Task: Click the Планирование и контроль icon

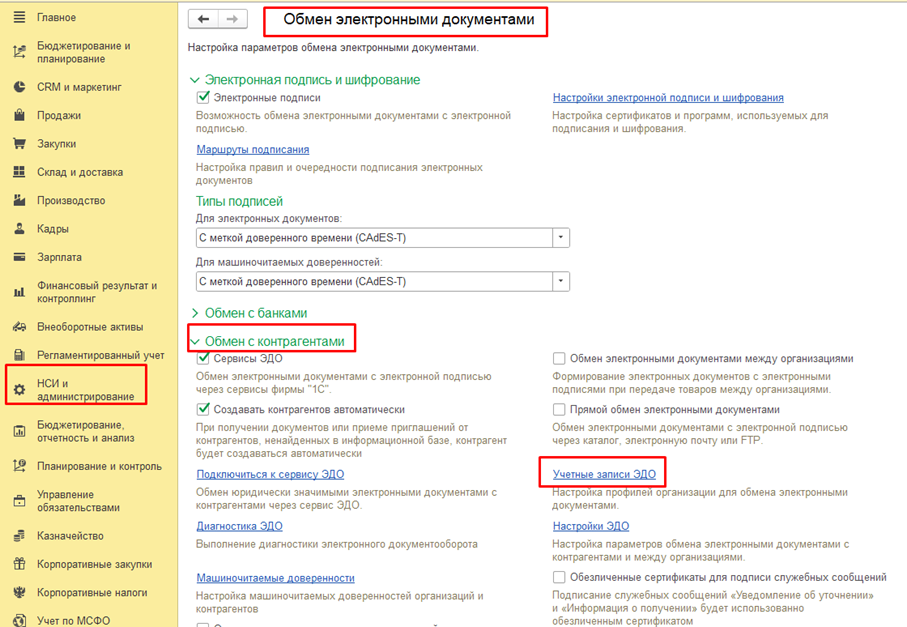Action: pos(19,466)
